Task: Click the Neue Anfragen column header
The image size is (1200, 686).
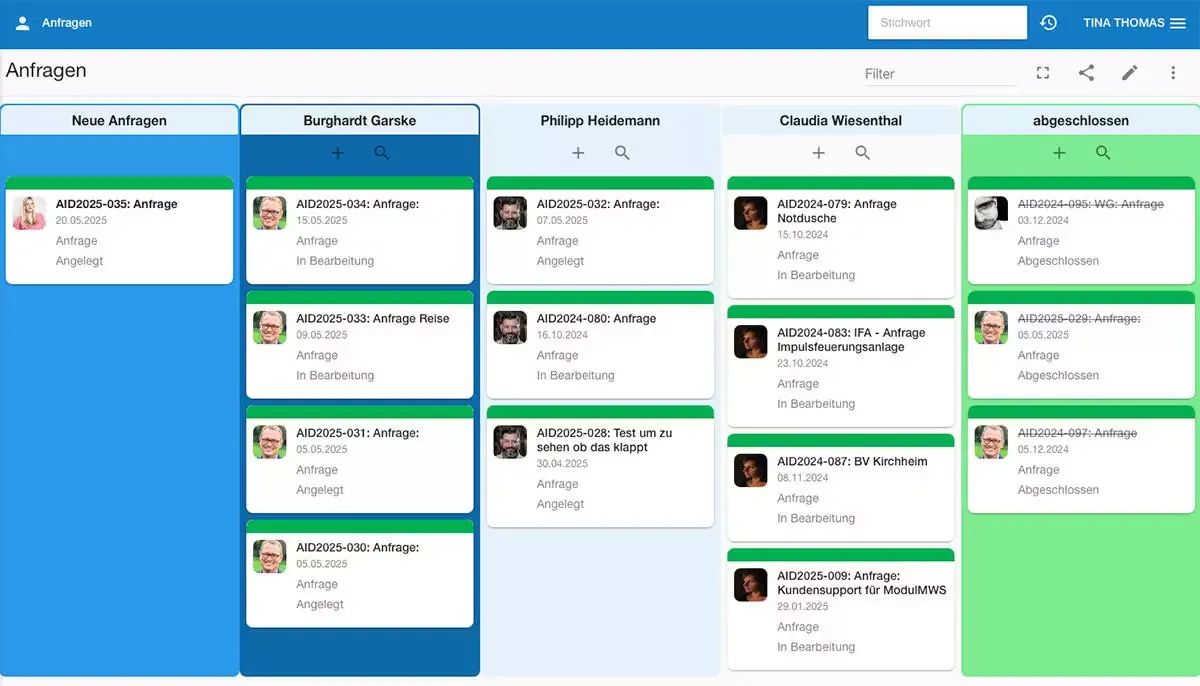Action: (119, 120)
